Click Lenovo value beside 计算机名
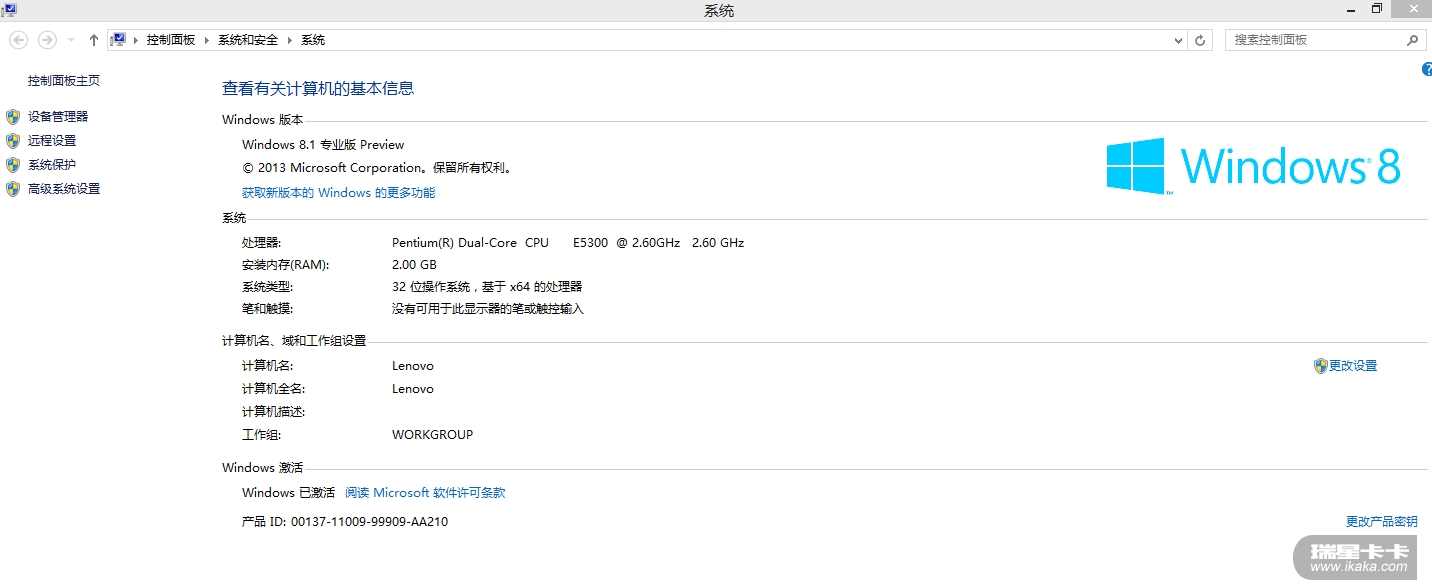The height and width of the screenshot is (586, 1432). pyautogui.click(x=413, y=366)
